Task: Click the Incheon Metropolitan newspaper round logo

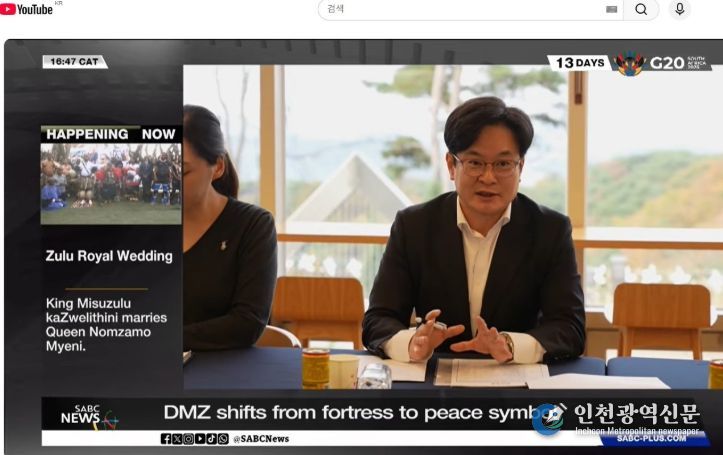Action: (x=548, y=417)
